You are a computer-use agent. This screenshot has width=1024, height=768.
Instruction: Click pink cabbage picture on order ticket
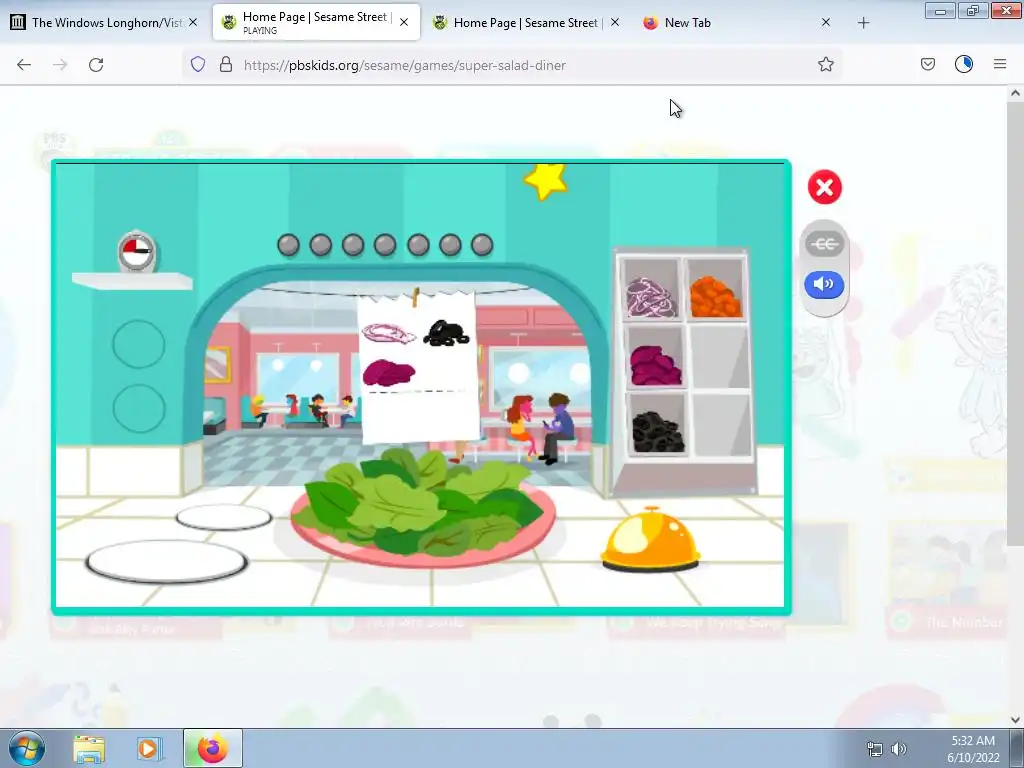pos(389,334)
